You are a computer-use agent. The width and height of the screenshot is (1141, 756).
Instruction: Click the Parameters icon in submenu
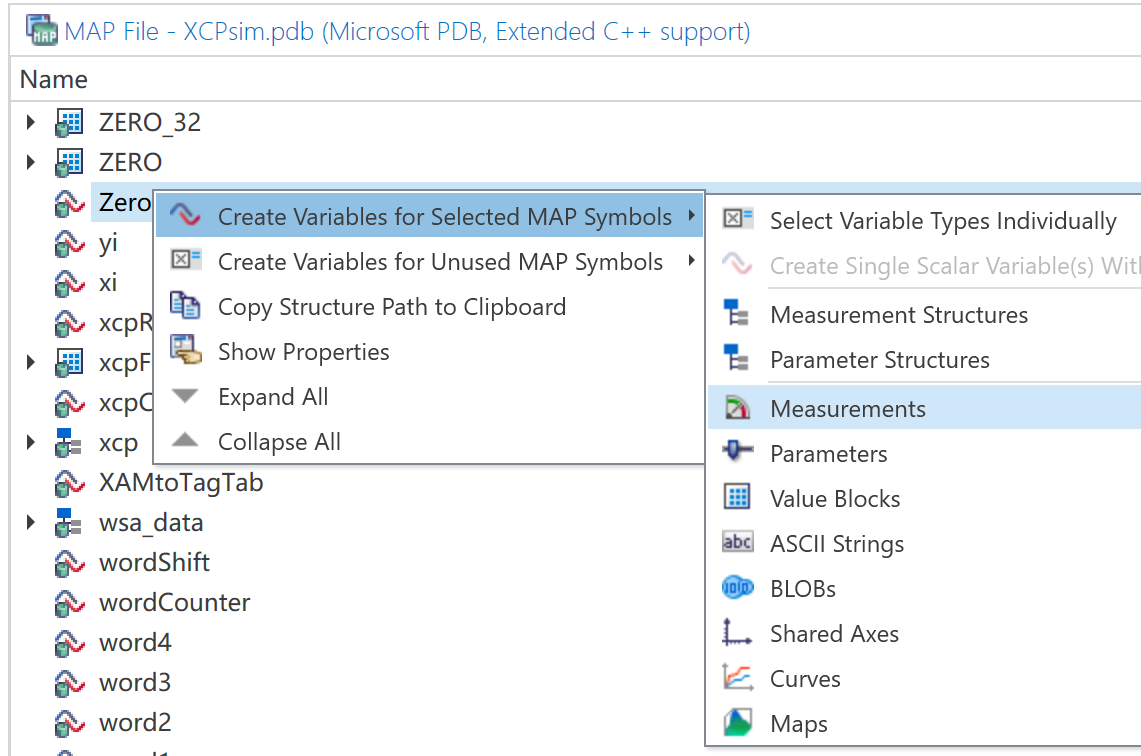tap(737, 454)
